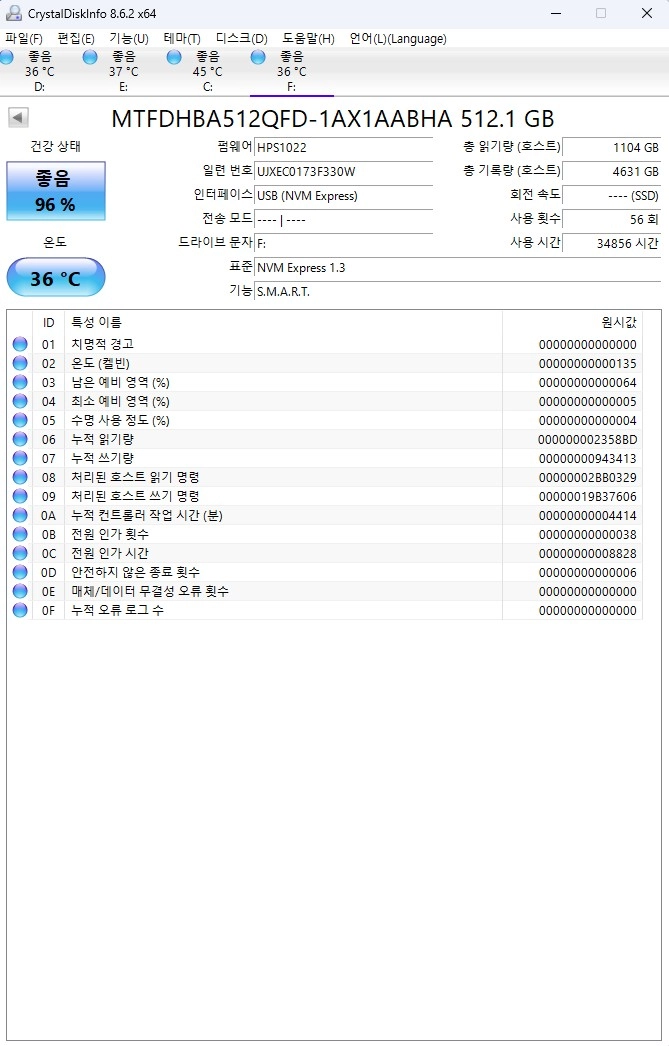Image resolution: width=669 pixels, height=1046 pixels.
Task: Click the serial number field UJXEC0173F330W
Action: (x=344, y=171)
